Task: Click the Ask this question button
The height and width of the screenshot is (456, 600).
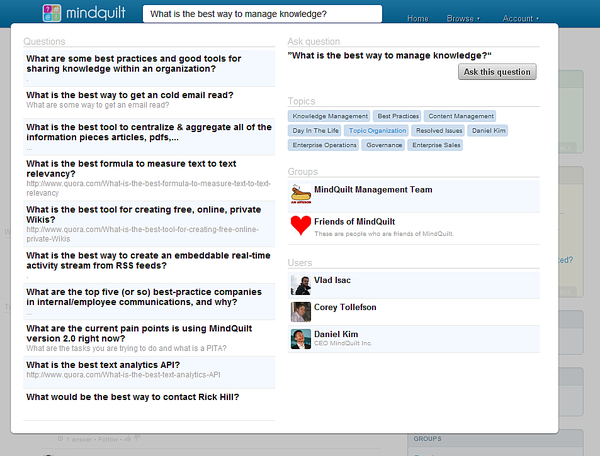Action: tap(497, 72)
